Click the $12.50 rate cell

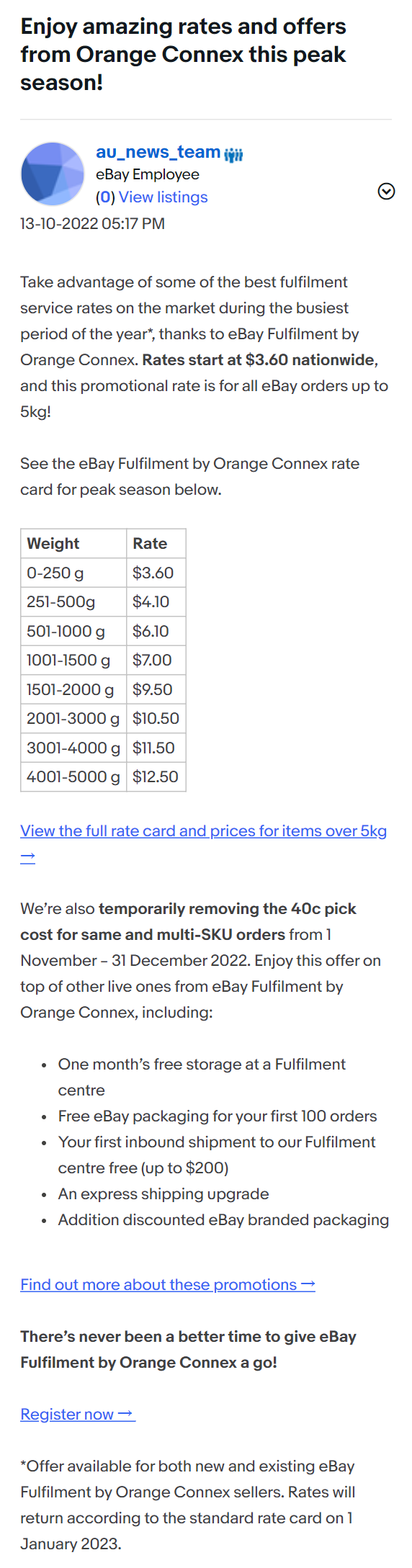[156, 777]
